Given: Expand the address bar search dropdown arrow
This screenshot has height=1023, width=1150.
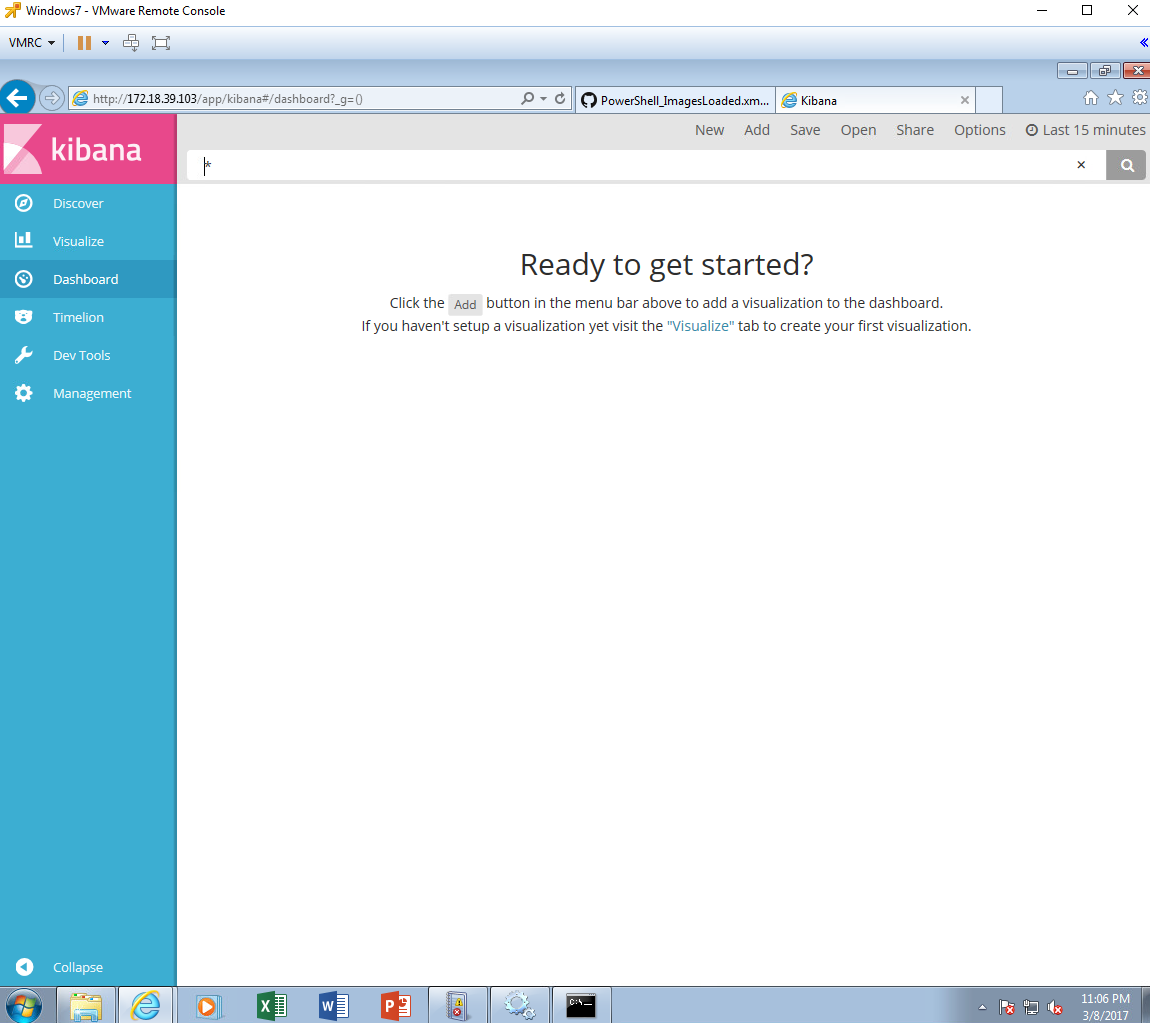Looking at the screenshot, I should click(x=543, y=98).
